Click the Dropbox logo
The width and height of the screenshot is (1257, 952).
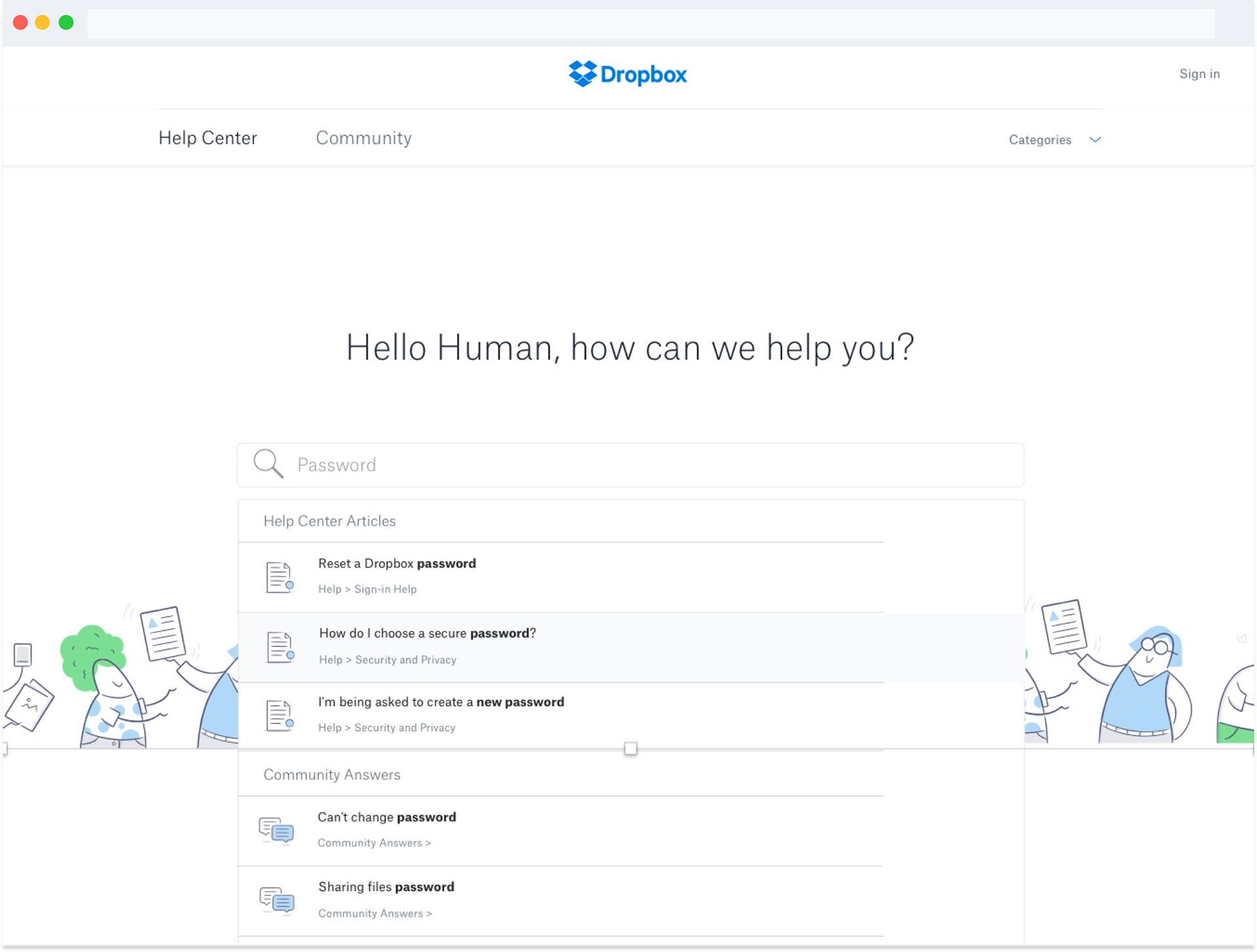(628, 74)
